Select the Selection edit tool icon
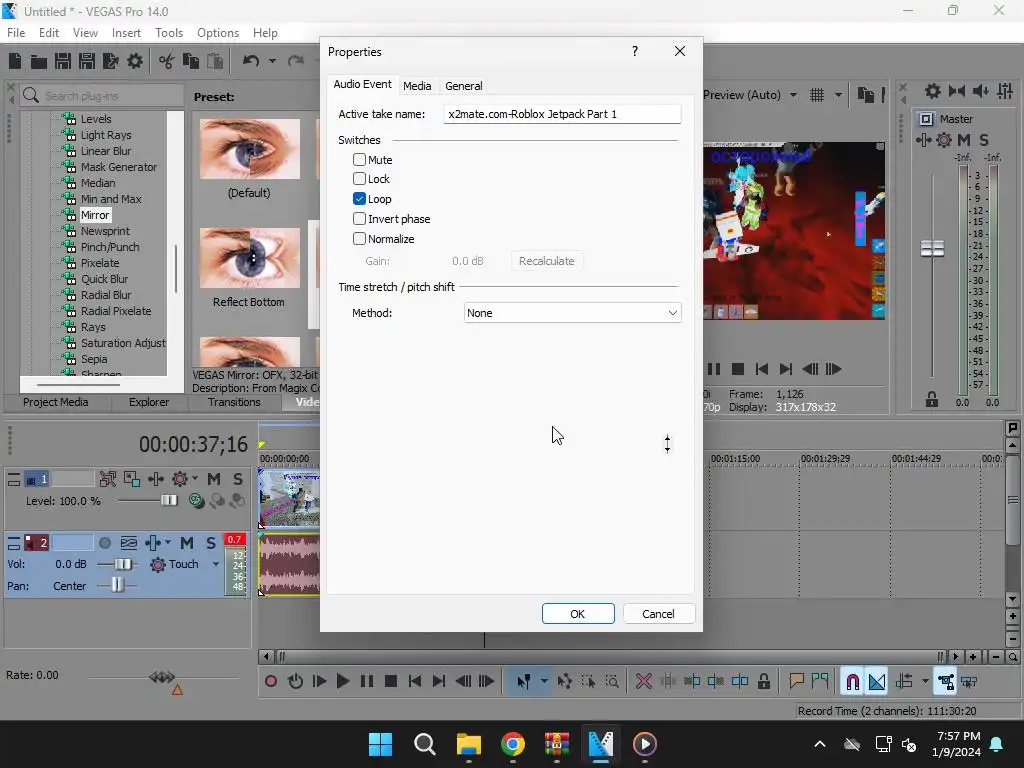The height and width of the screenshot is (768, 1024). pos(588,681)
